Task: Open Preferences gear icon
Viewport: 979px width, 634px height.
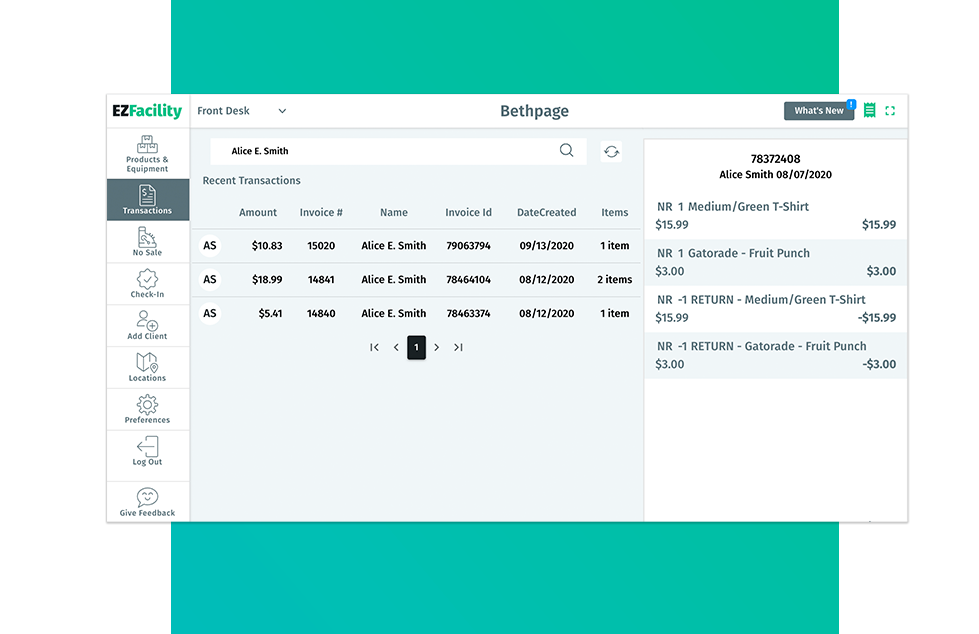Action: pos(147,408)
